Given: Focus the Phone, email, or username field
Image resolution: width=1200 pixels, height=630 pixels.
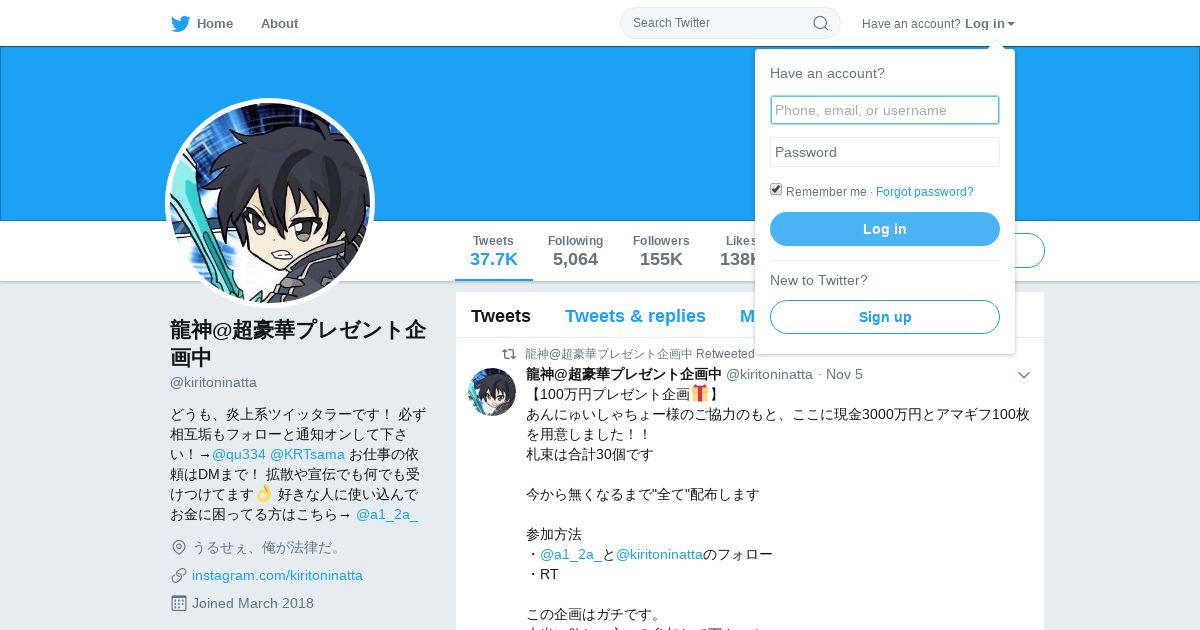Looking at the screenshot, I should pos(885,110).
